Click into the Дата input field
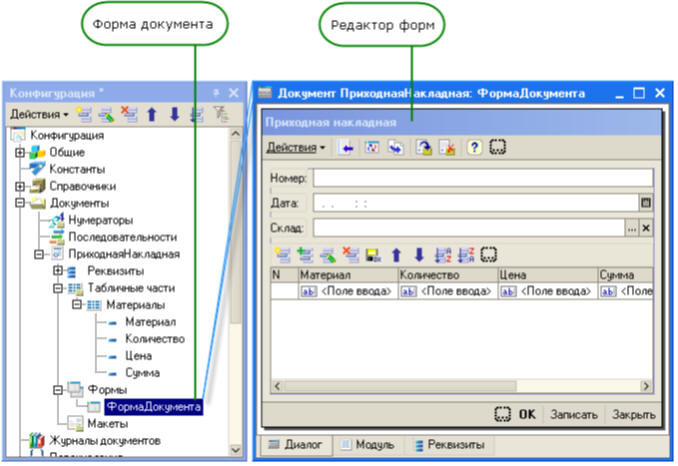Screen dimensions: 678x466 point(476,203)
